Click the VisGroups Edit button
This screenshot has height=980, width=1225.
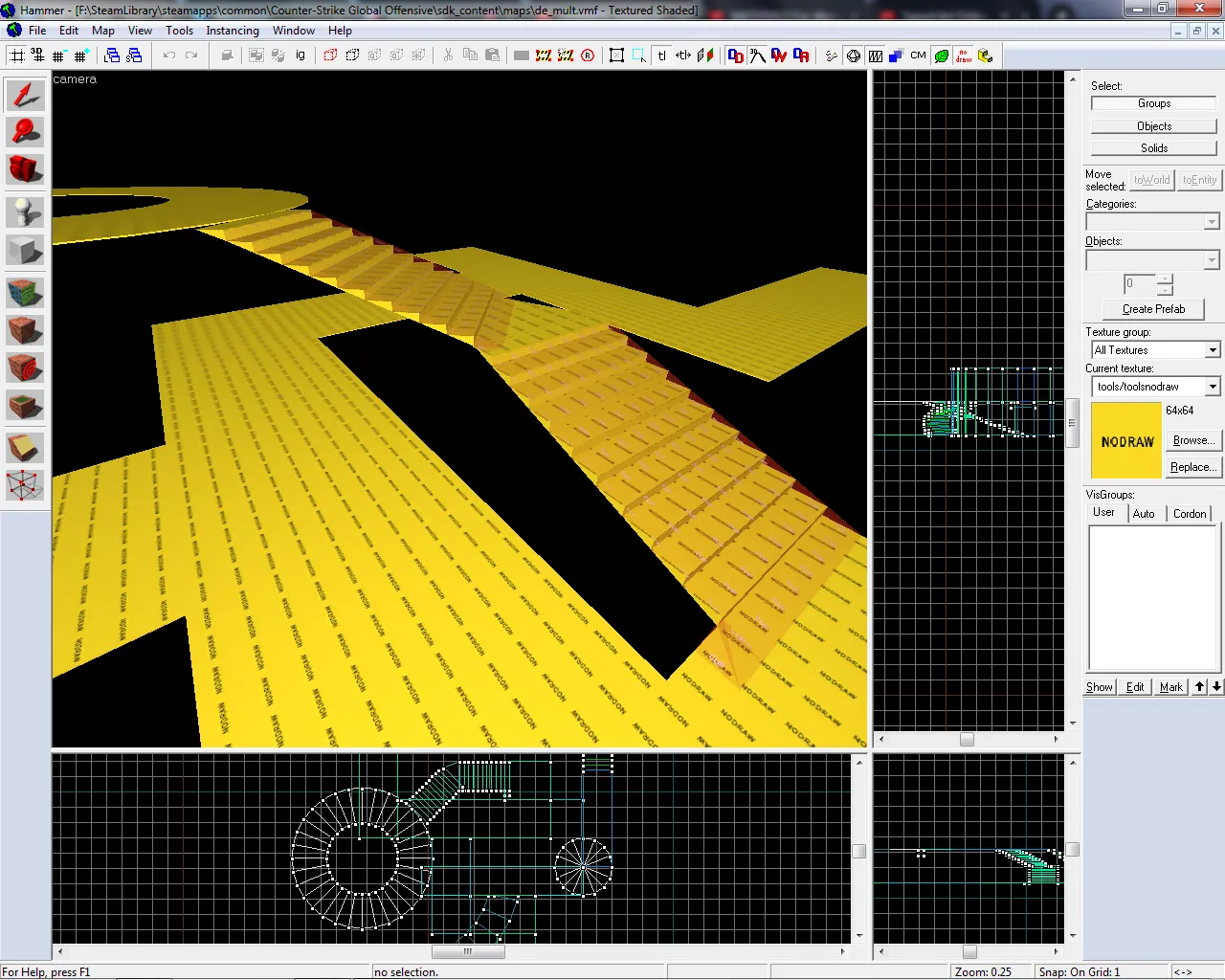pyautogui.click(x=1135, y=687)
